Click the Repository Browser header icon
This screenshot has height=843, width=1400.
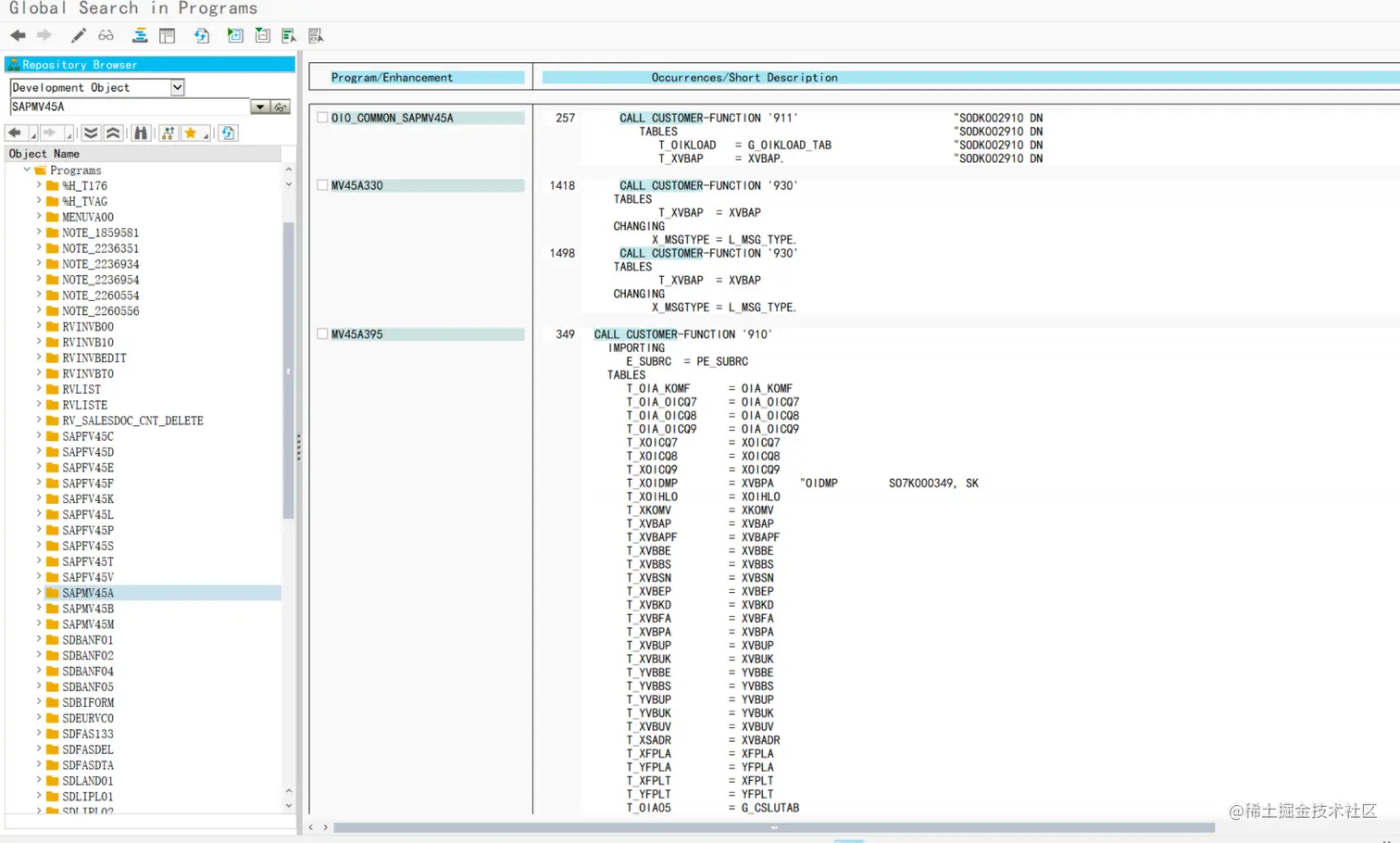click(x=14, y=64)
